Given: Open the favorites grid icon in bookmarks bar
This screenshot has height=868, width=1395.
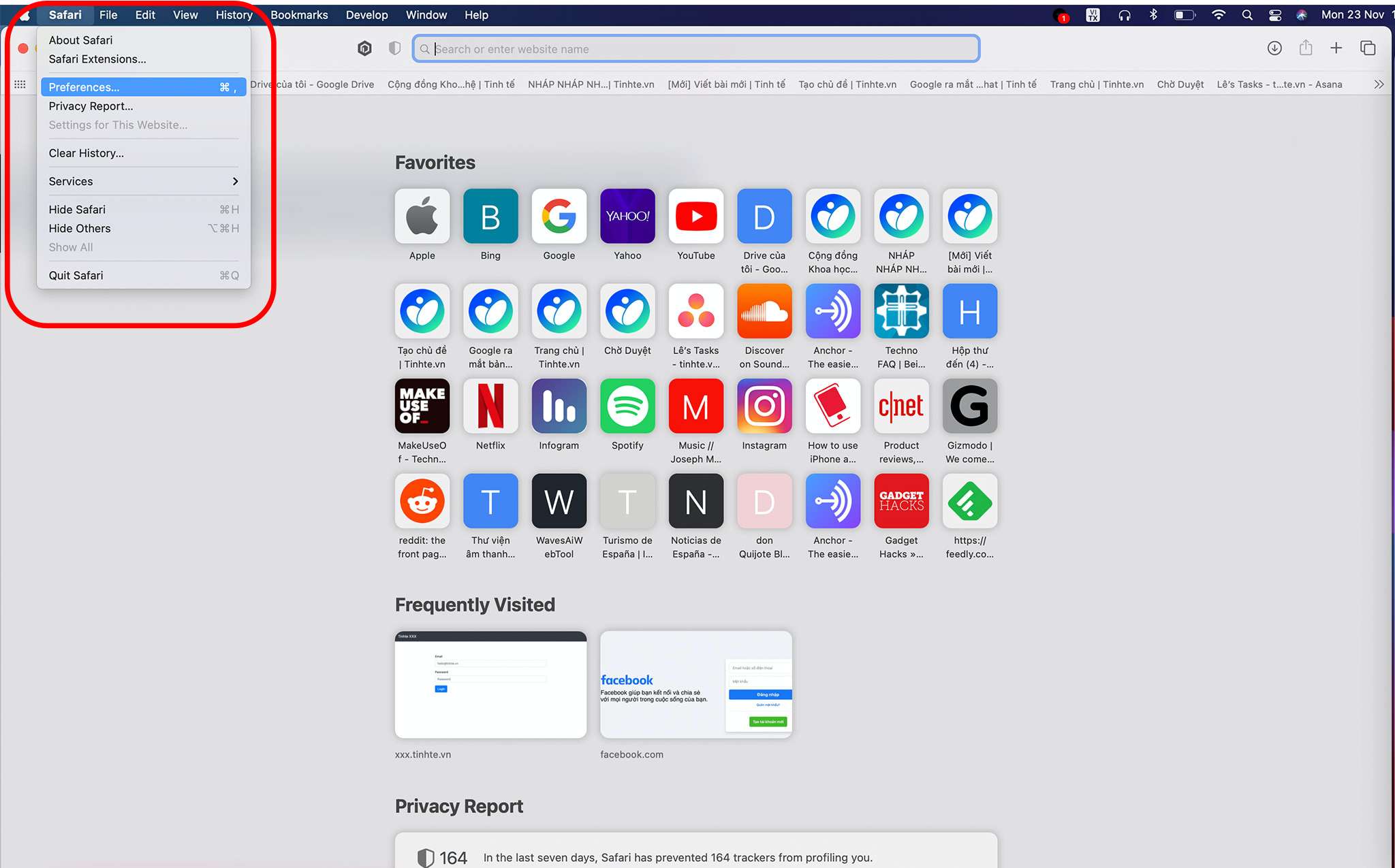Looking at the screenshot, I should 20,84.
